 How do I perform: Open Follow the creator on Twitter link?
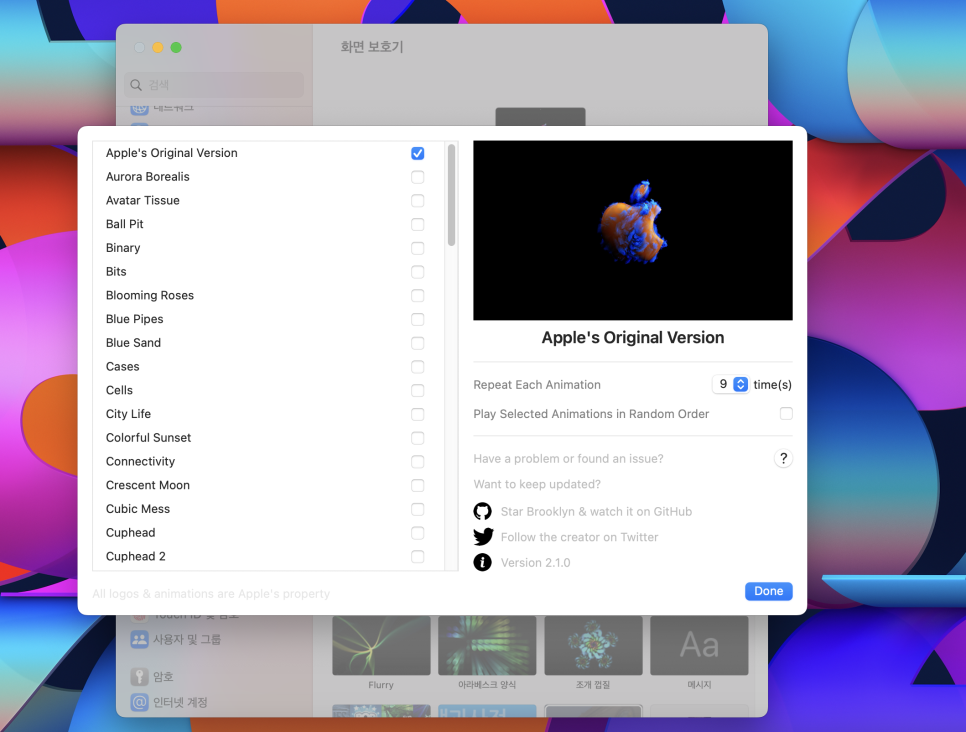point(579,537)
